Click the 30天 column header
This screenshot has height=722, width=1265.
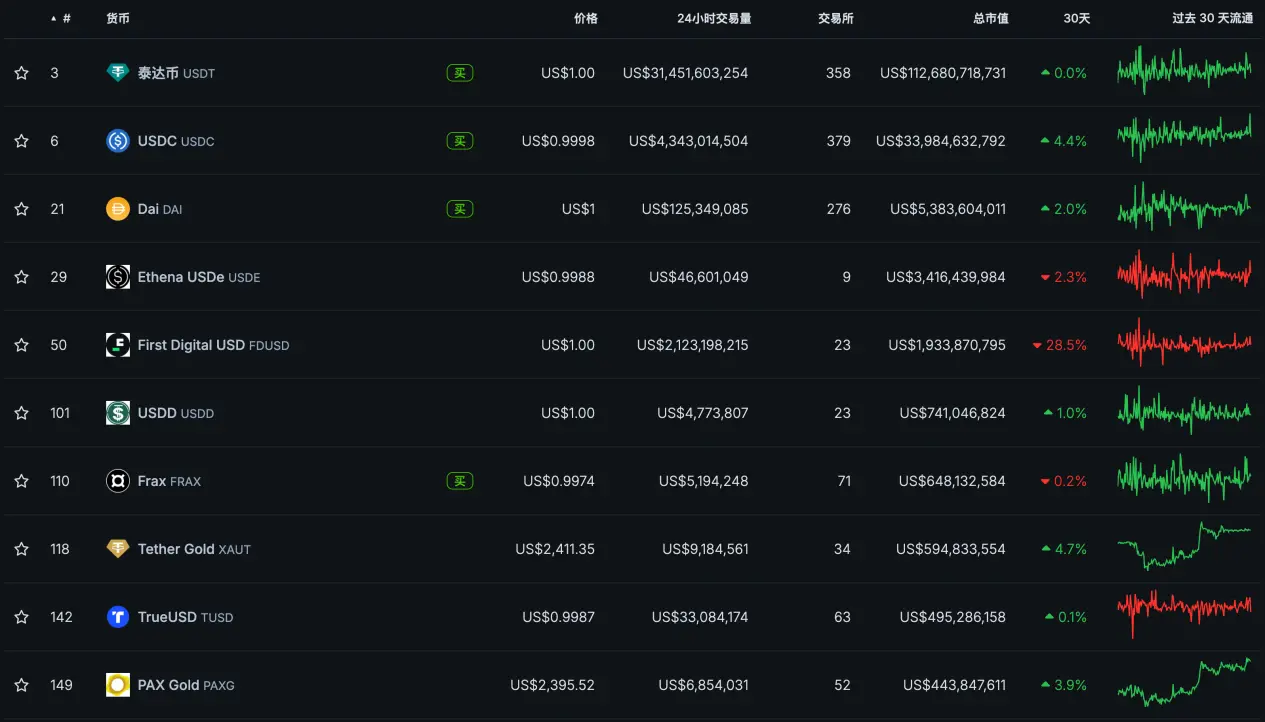(1076, 19)
